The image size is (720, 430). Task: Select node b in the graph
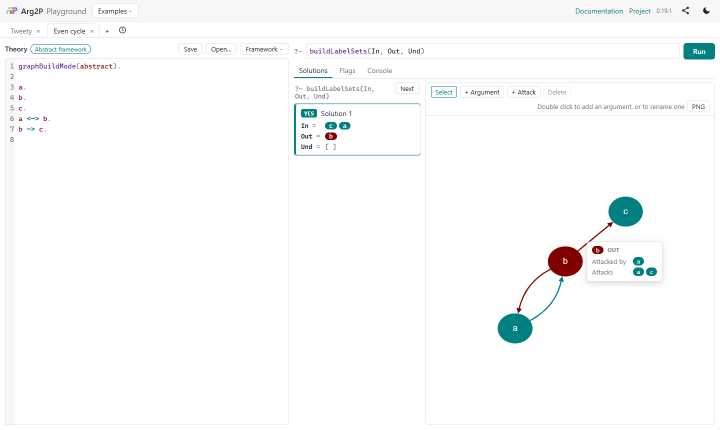(565, 261)
